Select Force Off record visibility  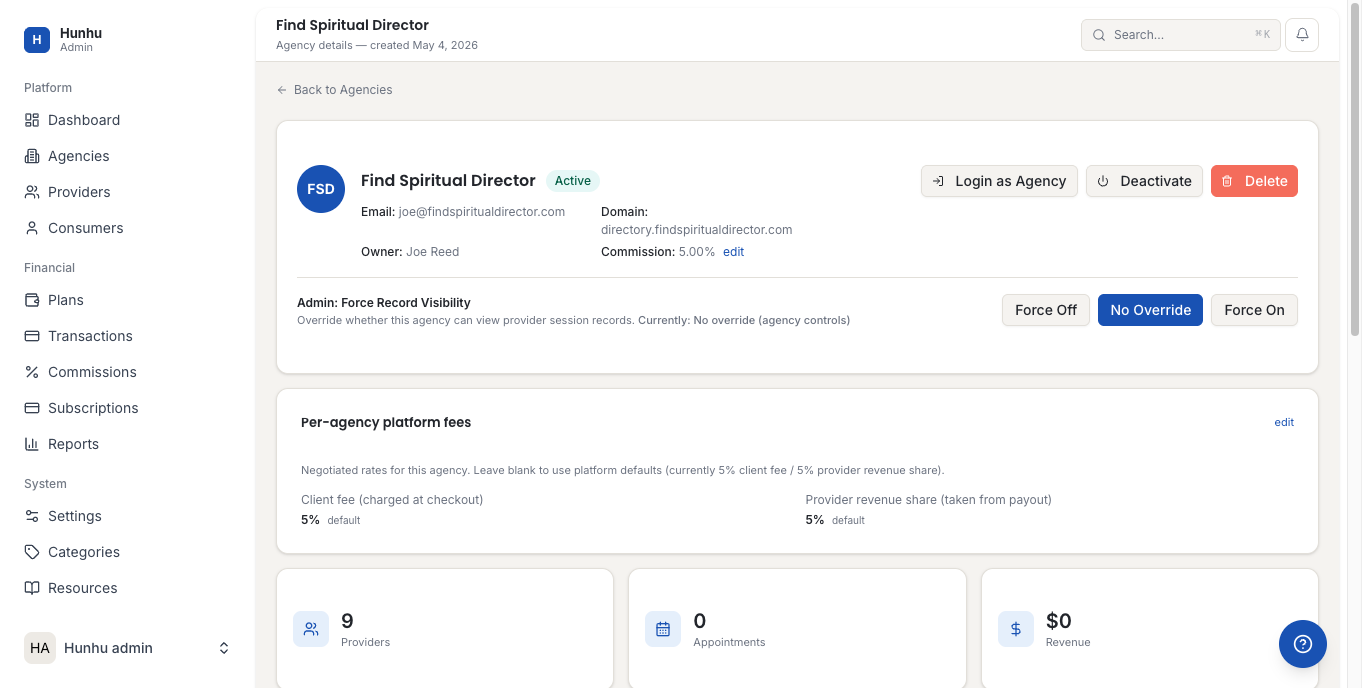click(1046, 310)
